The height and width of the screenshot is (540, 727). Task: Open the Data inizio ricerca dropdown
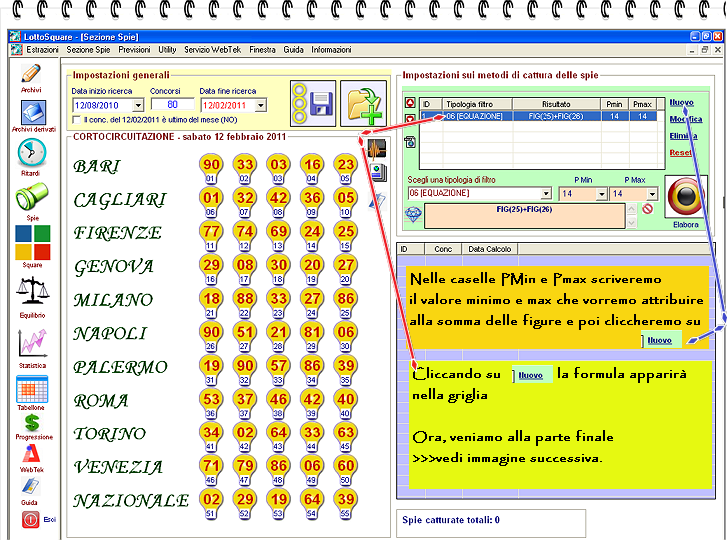coord(138,106)
